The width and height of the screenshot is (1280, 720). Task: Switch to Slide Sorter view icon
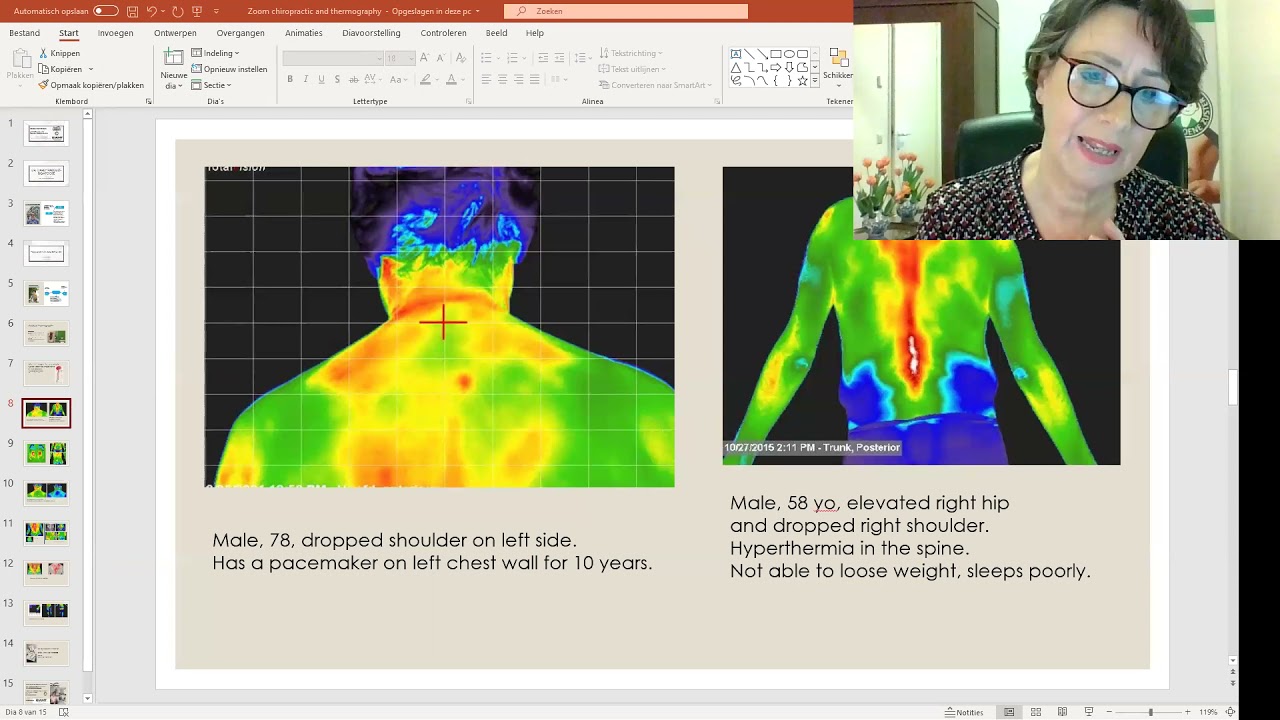pyautogui.click(x=1036, y=712)
